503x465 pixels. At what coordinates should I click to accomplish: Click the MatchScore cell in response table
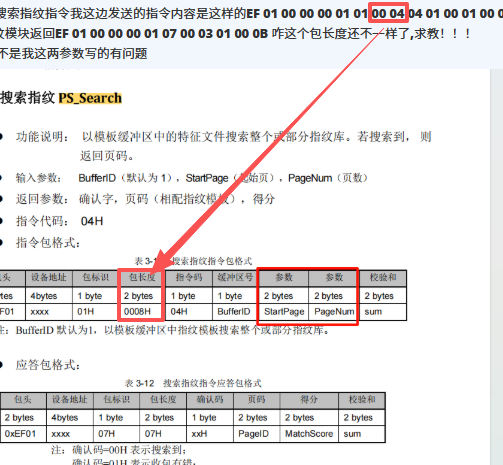click(x=309, y=434)
